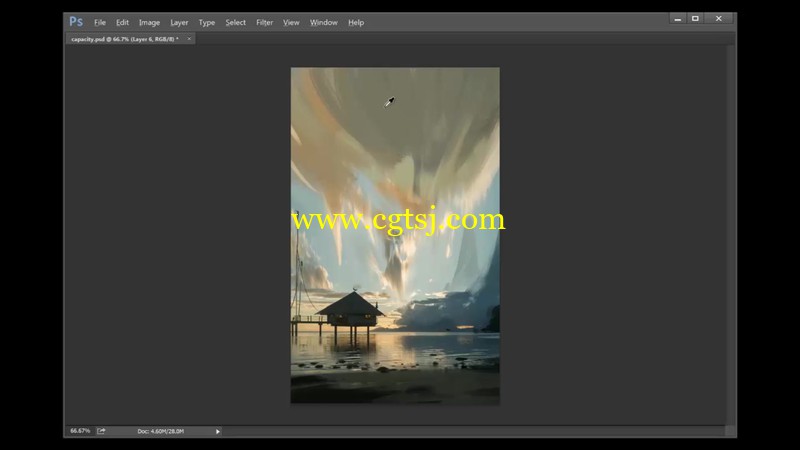The width and height of the screenshot is (800, 450).
Task: Open the Window menu
Action: (x=323, y=22)
